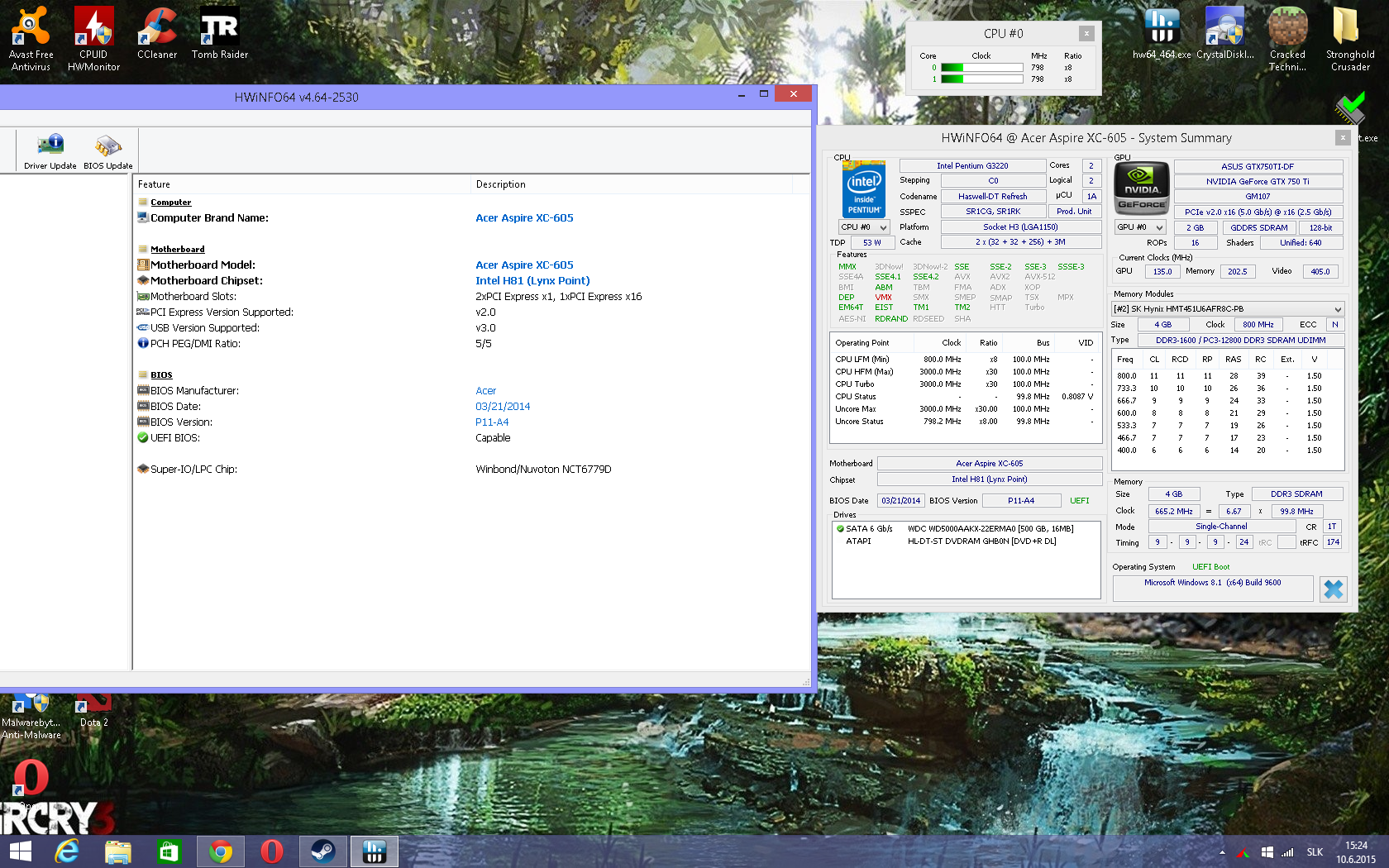This screenshot has height=868, width=1389.
Task: Open Opera browser from taskbar
Action: pyautogui.click(x=271, y=851)
